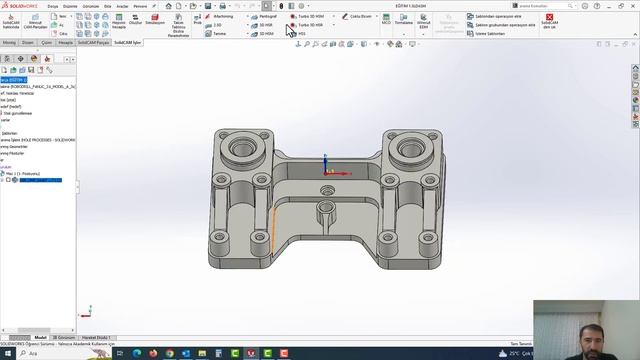Open the Araçlar menu

[122, 7]
